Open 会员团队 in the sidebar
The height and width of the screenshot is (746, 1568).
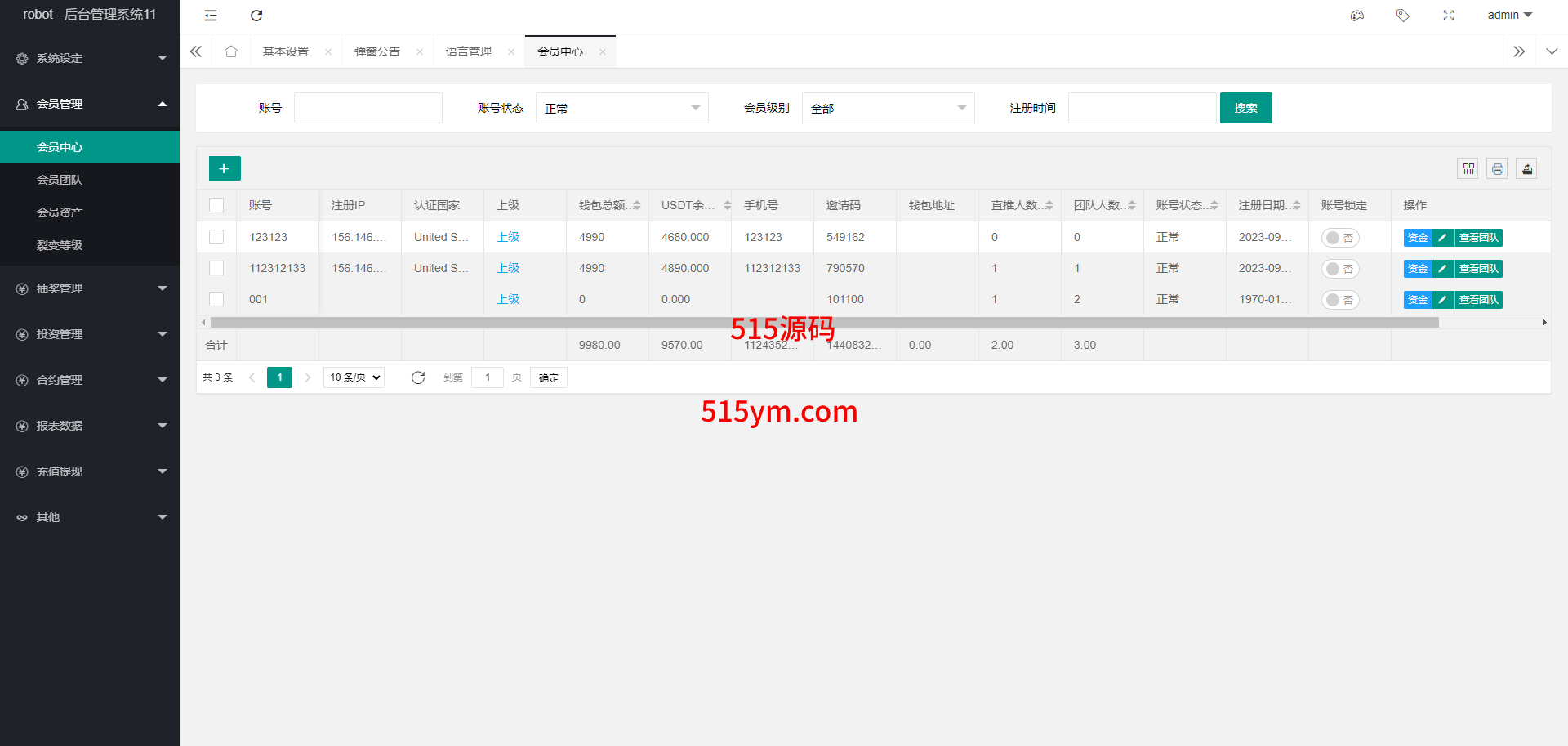tap(60, 180)
